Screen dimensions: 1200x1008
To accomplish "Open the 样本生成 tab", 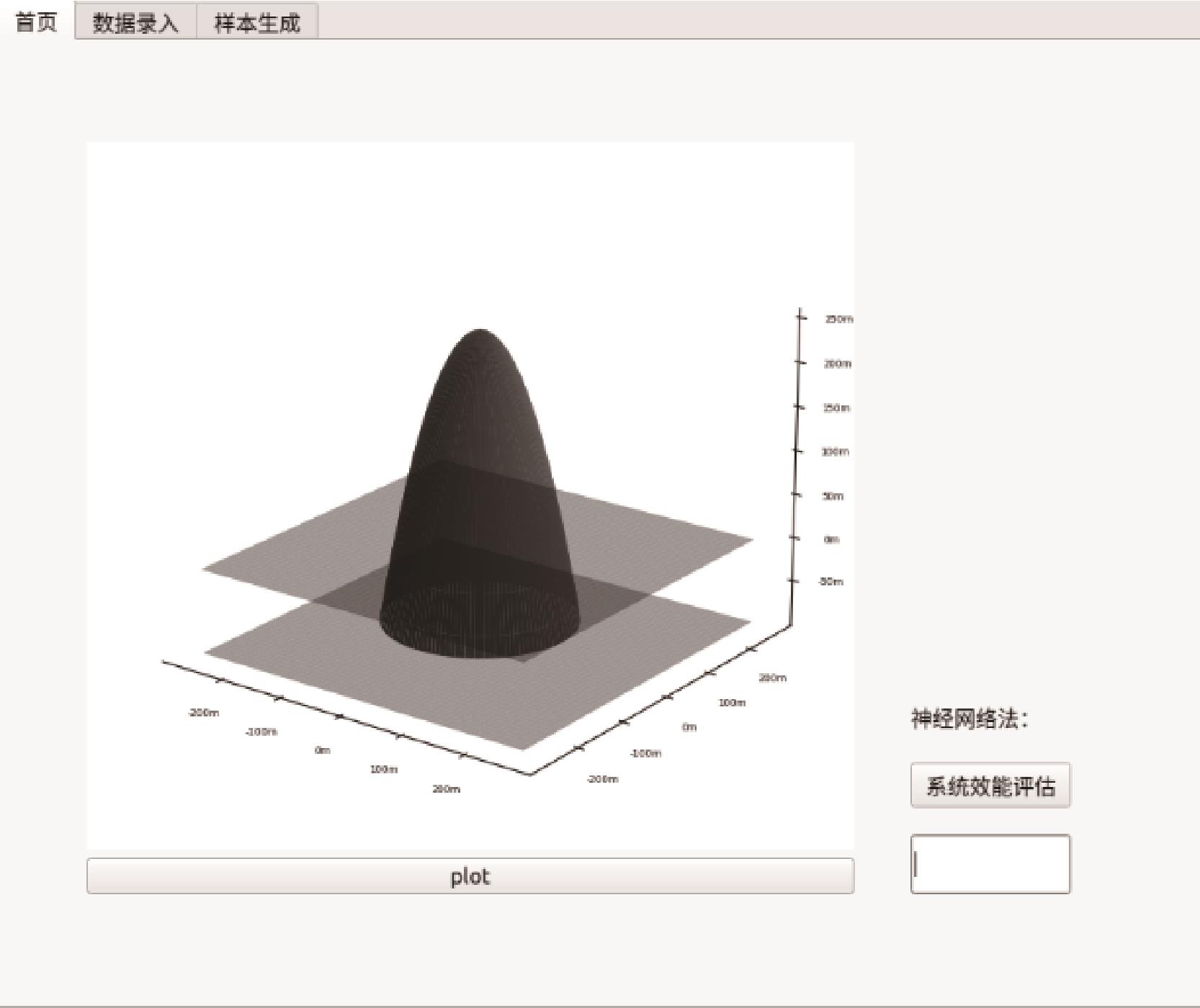I will pos(257,22).
